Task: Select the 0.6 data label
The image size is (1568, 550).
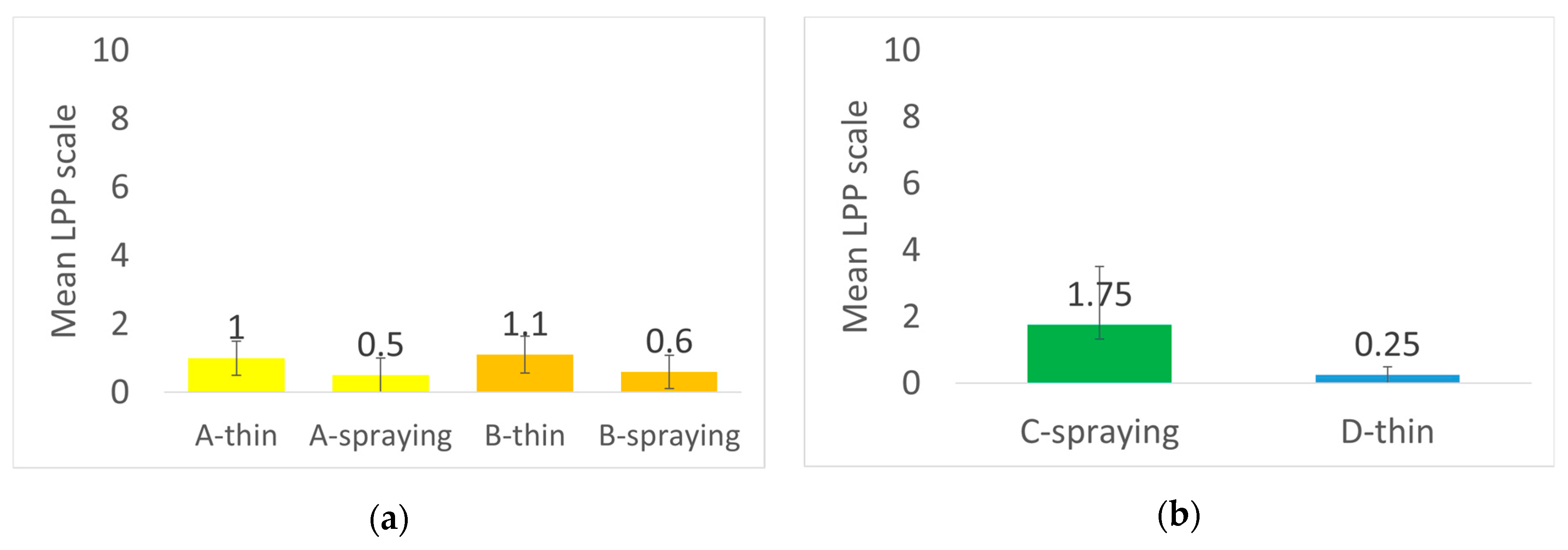Action: [669, 341]
